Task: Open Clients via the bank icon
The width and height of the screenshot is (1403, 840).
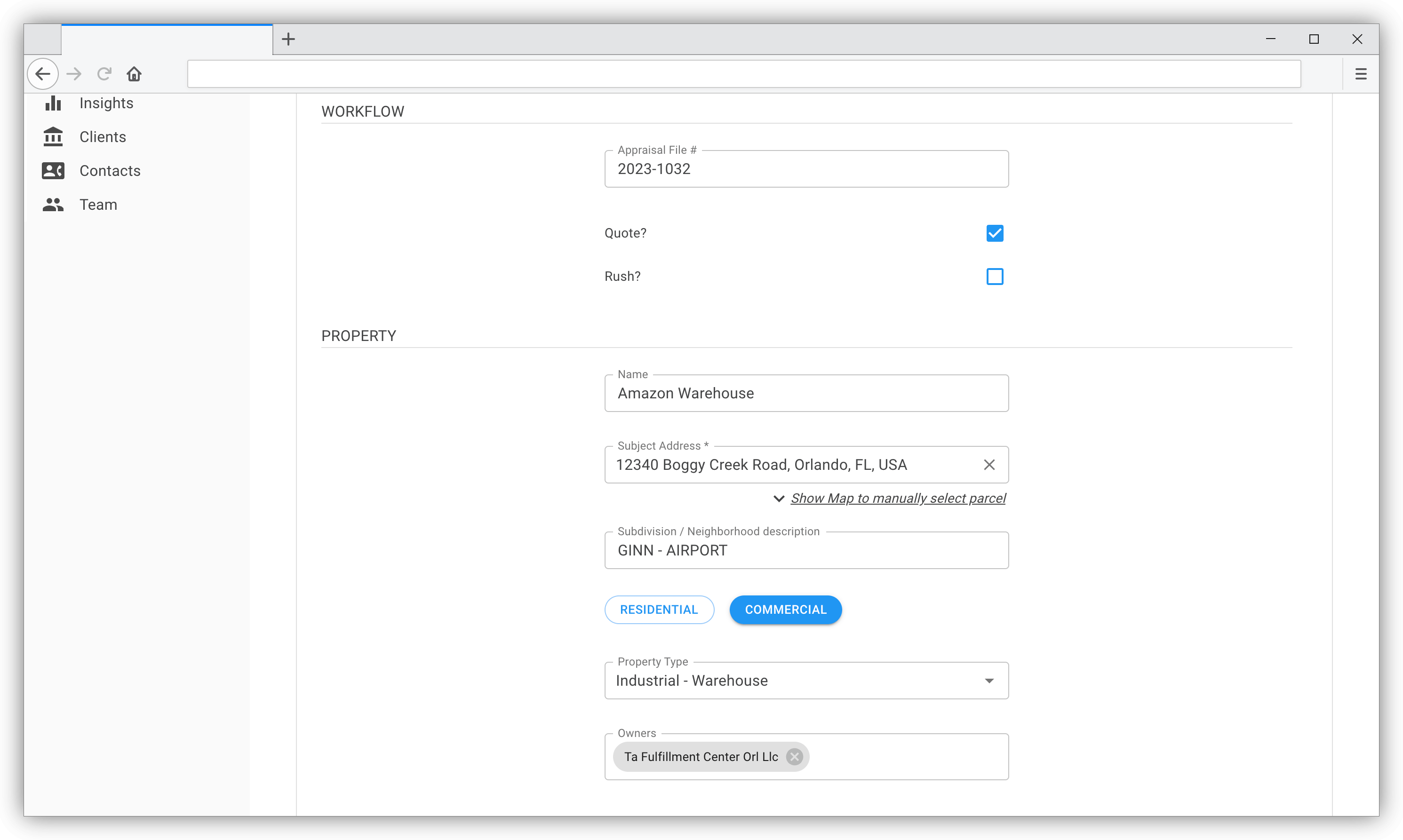Action: point(53,137)
